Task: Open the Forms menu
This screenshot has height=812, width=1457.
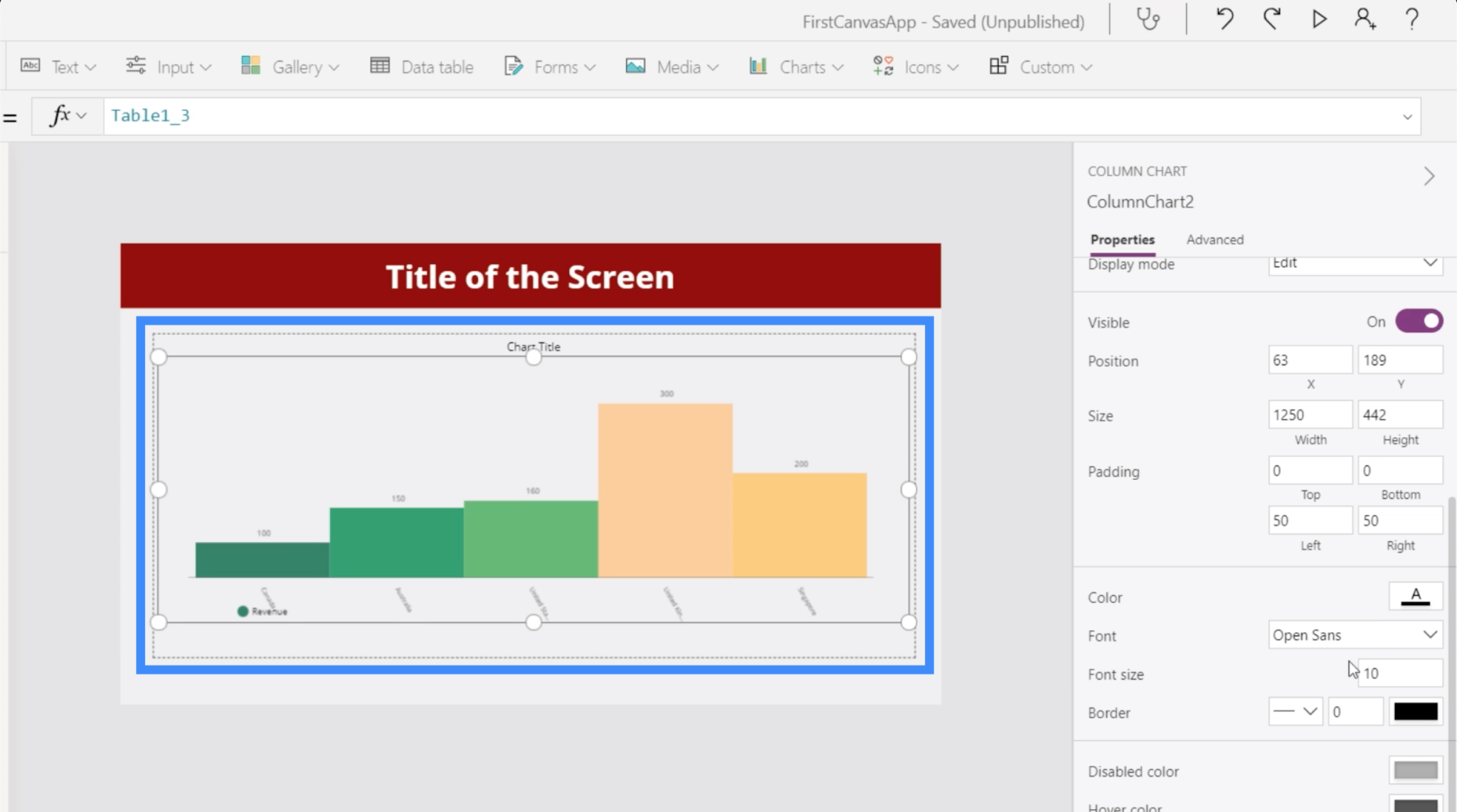Action: pos(549,67)
